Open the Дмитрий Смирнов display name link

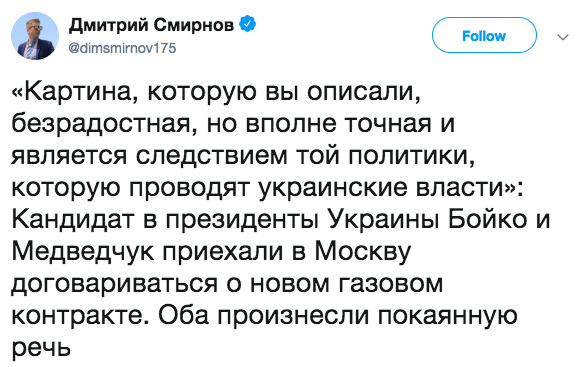151,25
